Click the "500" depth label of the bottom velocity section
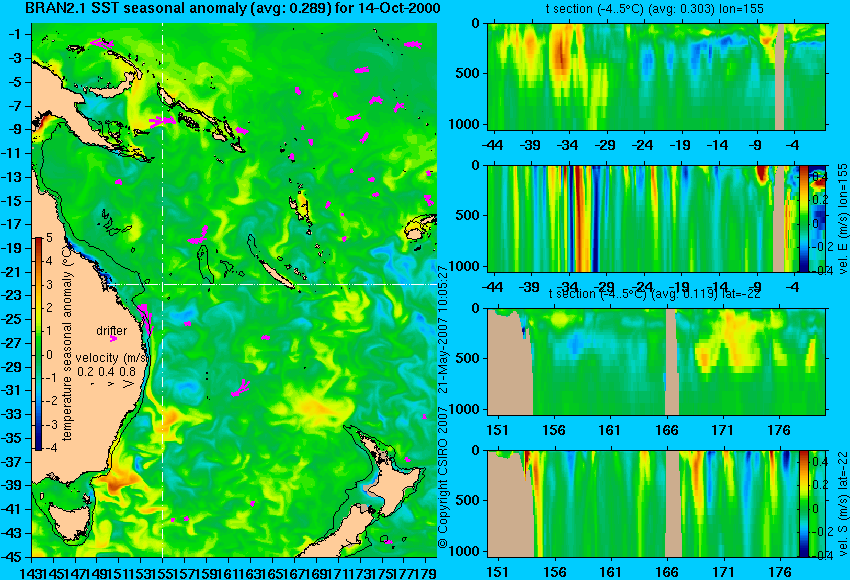The image size is (850, 580). click(468, 500)
